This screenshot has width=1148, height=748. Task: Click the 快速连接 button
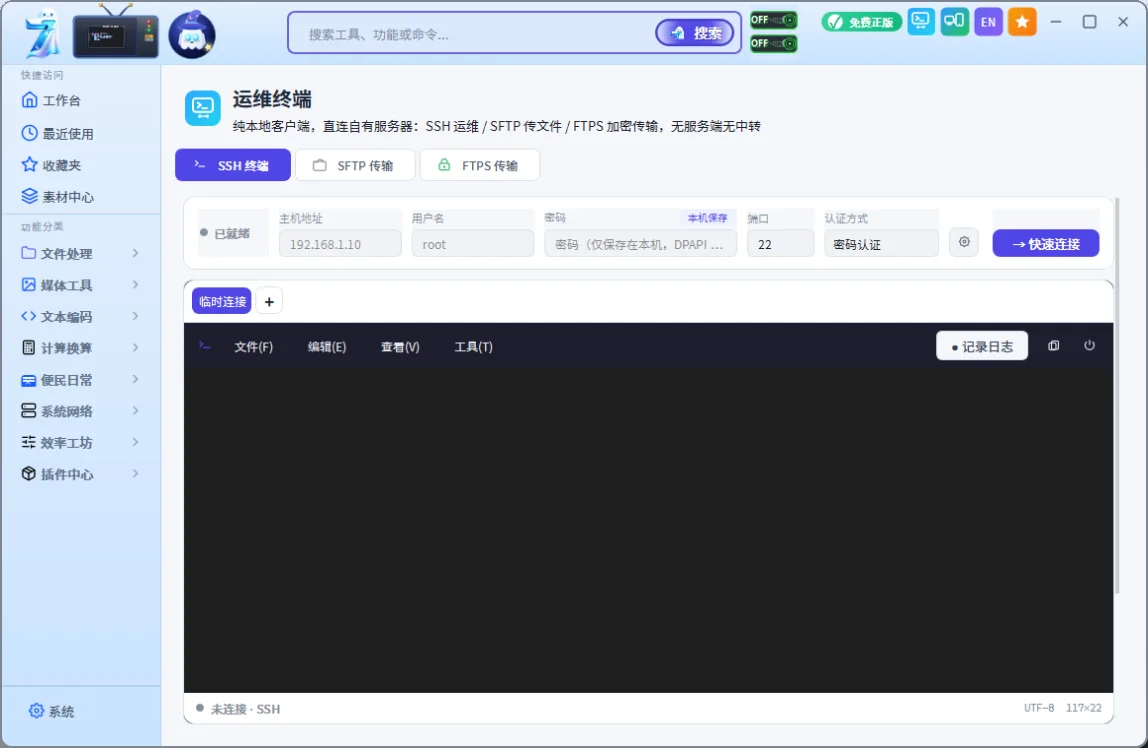point(1046,244)
